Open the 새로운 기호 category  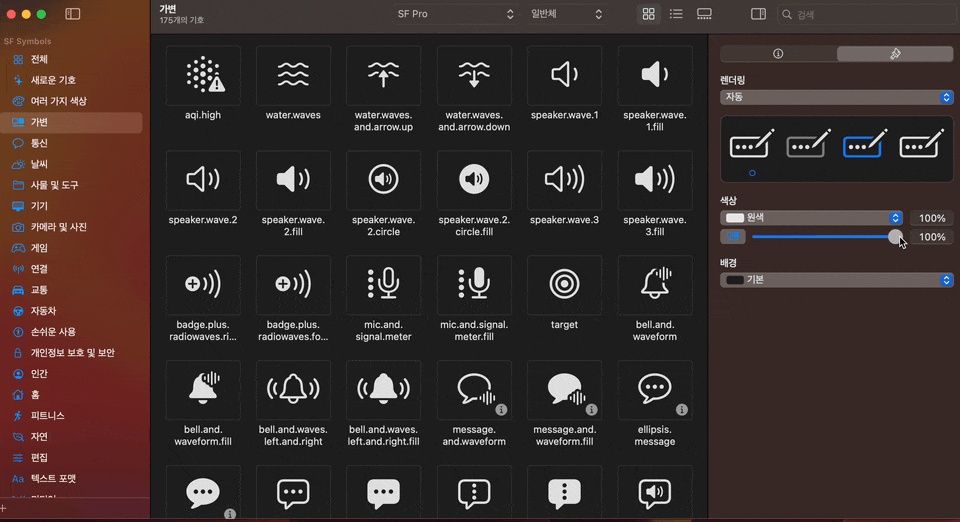72,80
